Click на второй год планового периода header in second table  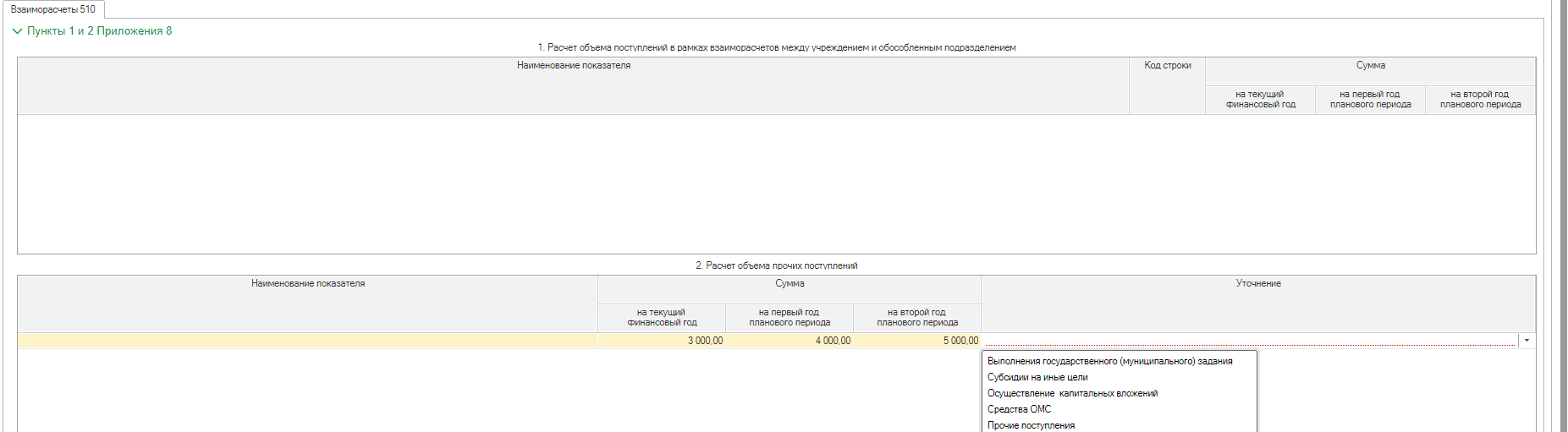(x=917, y=318)
